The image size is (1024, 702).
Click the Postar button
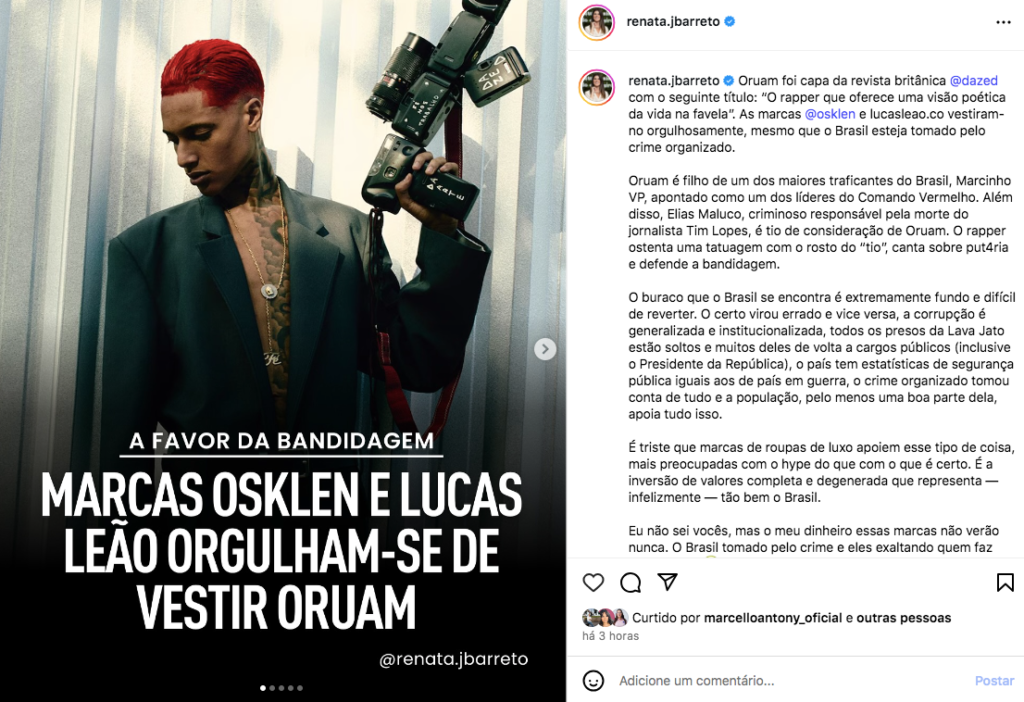tap(994, 680)
